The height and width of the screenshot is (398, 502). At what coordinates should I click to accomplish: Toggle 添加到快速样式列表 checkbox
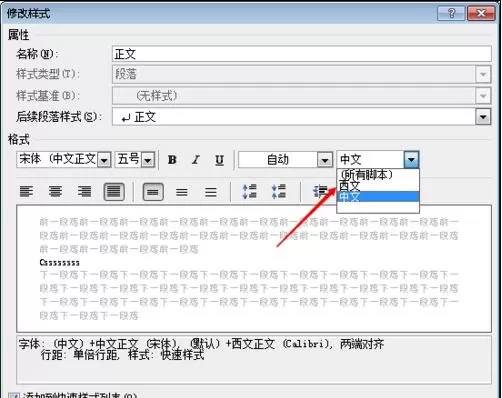[14, 396]
